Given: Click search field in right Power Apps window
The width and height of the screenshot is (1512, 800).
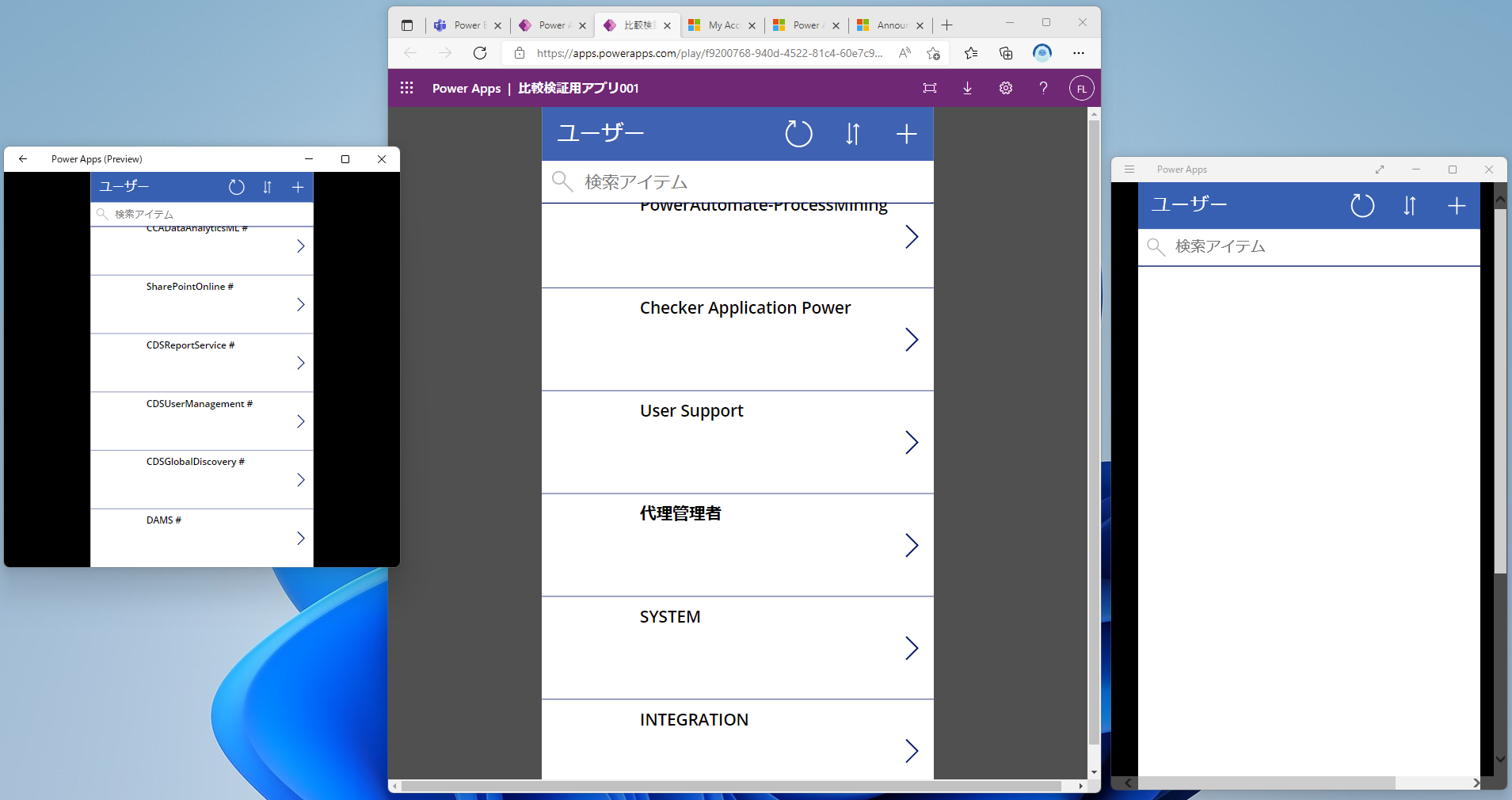Looking at the screenshot, I should (x=1309, y=246).
